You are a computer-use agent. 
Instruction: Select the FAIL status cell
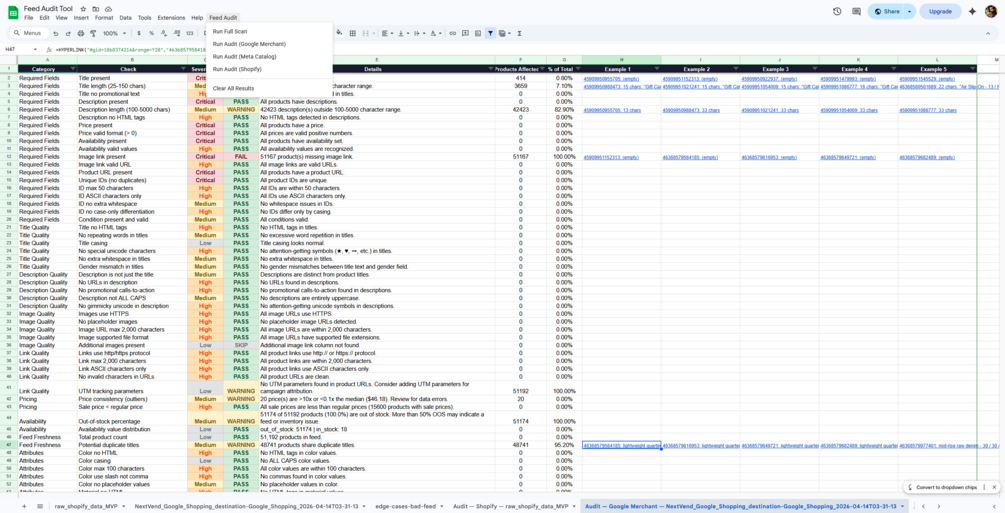pyautogui.click(x=241, y=157)
